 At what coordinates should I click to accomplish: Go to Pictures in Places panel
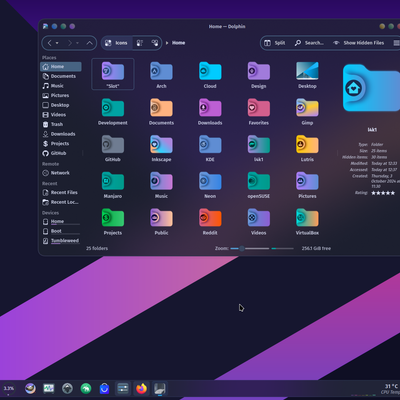pos(61,96)
